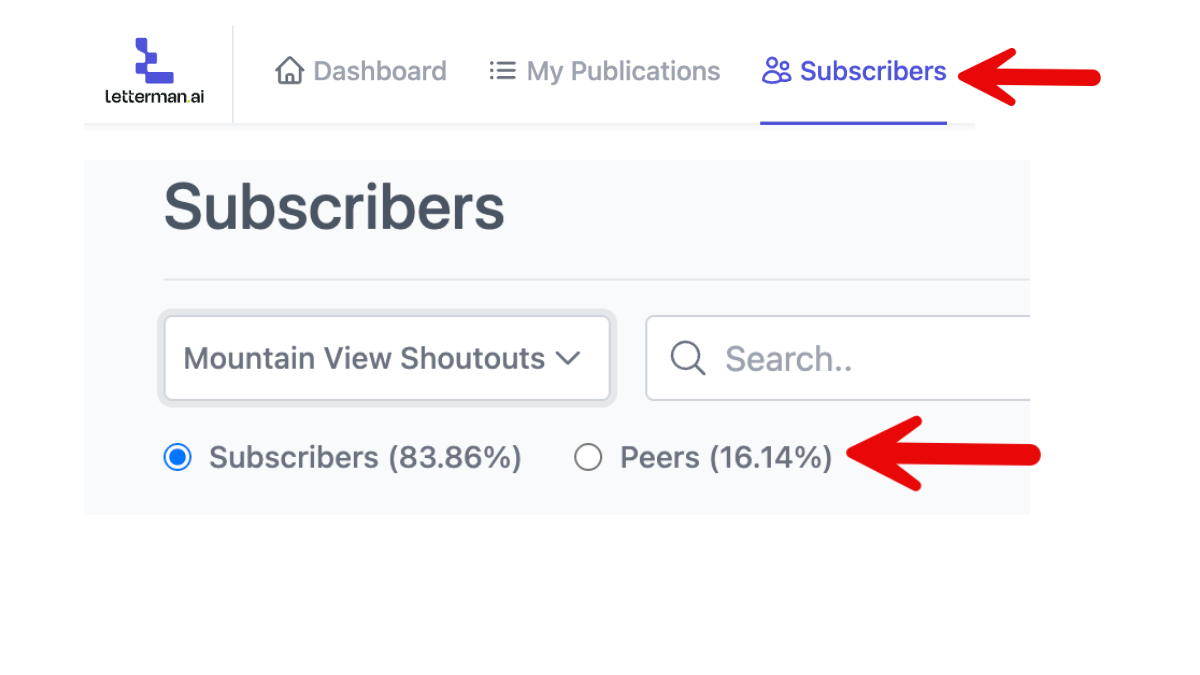The height and width of the screenshot is (675, 1200).
Task: Click the Dashboard home icon
Action: (x=289, y=71)
